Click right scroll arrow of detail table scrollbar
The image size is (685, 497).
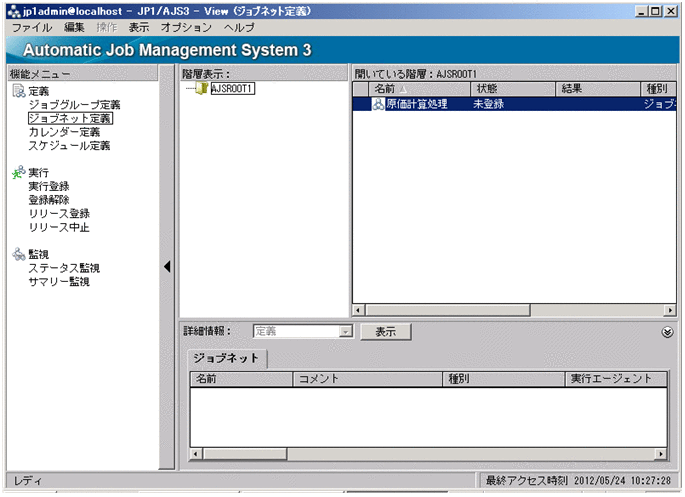661,454
